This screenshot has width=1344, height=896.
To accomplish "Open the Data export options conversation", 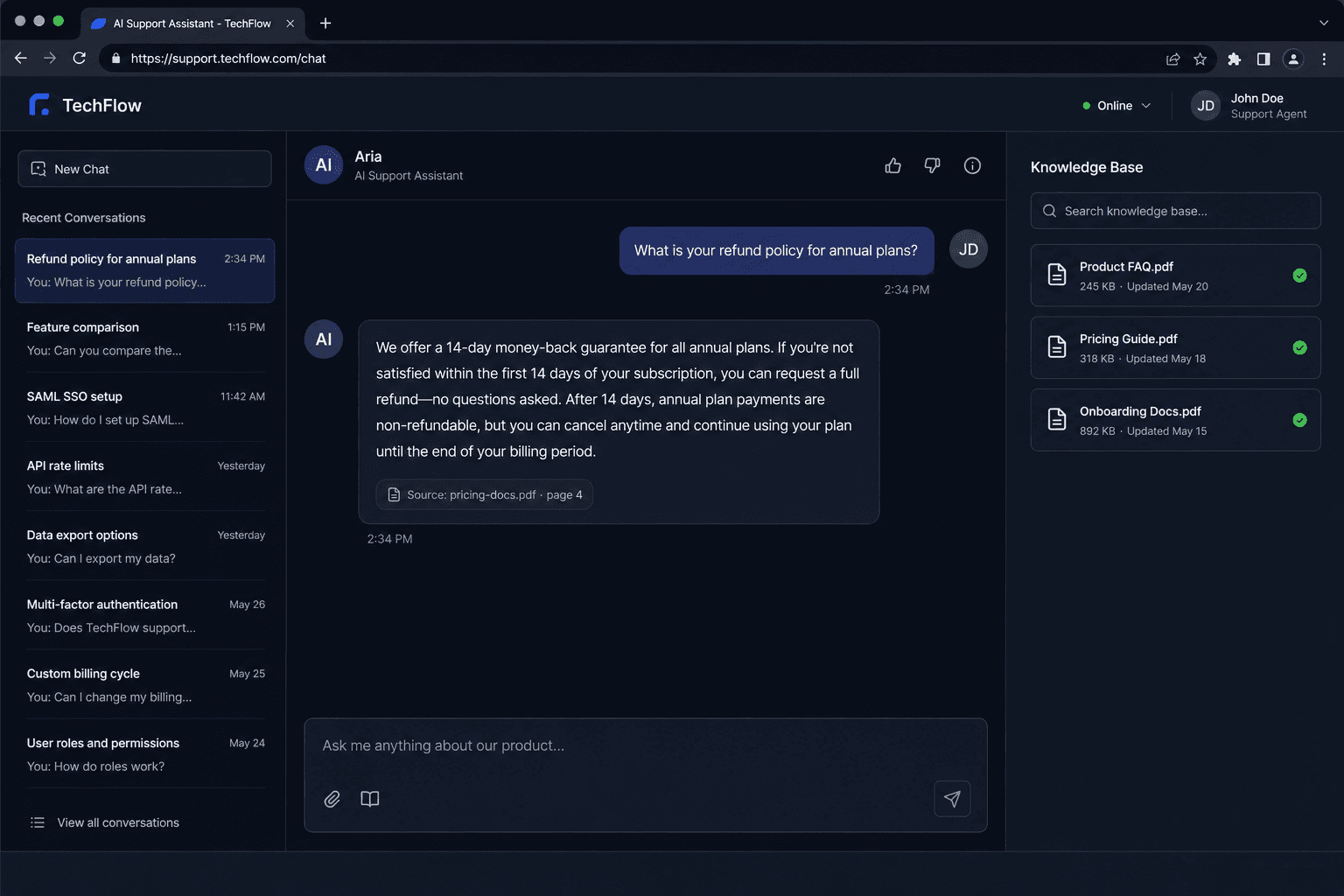I will click(145, 546).
